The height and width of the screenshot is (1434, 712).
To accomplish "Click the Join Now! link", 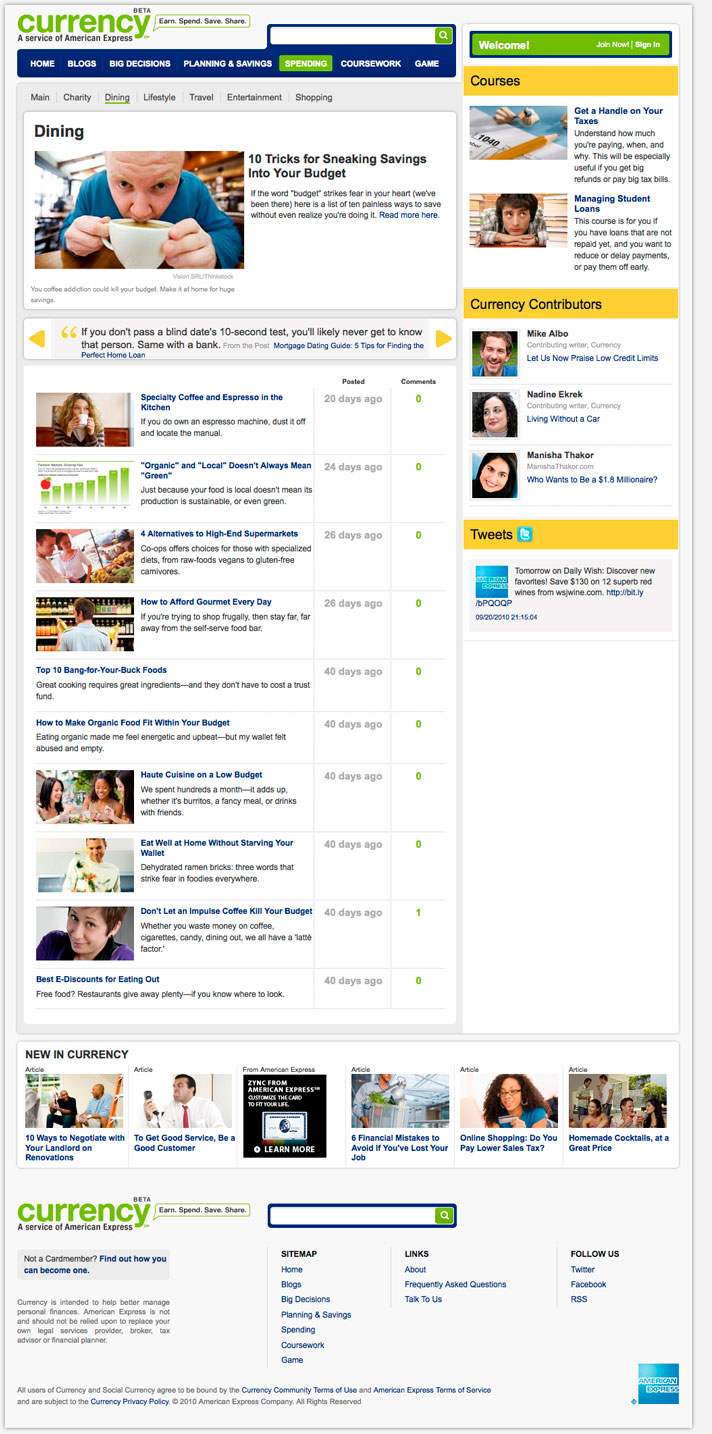I will (612, 45).
